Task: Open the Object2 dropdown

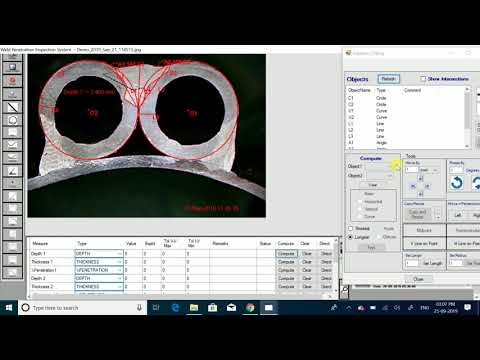Action: (x=390, y=175)
